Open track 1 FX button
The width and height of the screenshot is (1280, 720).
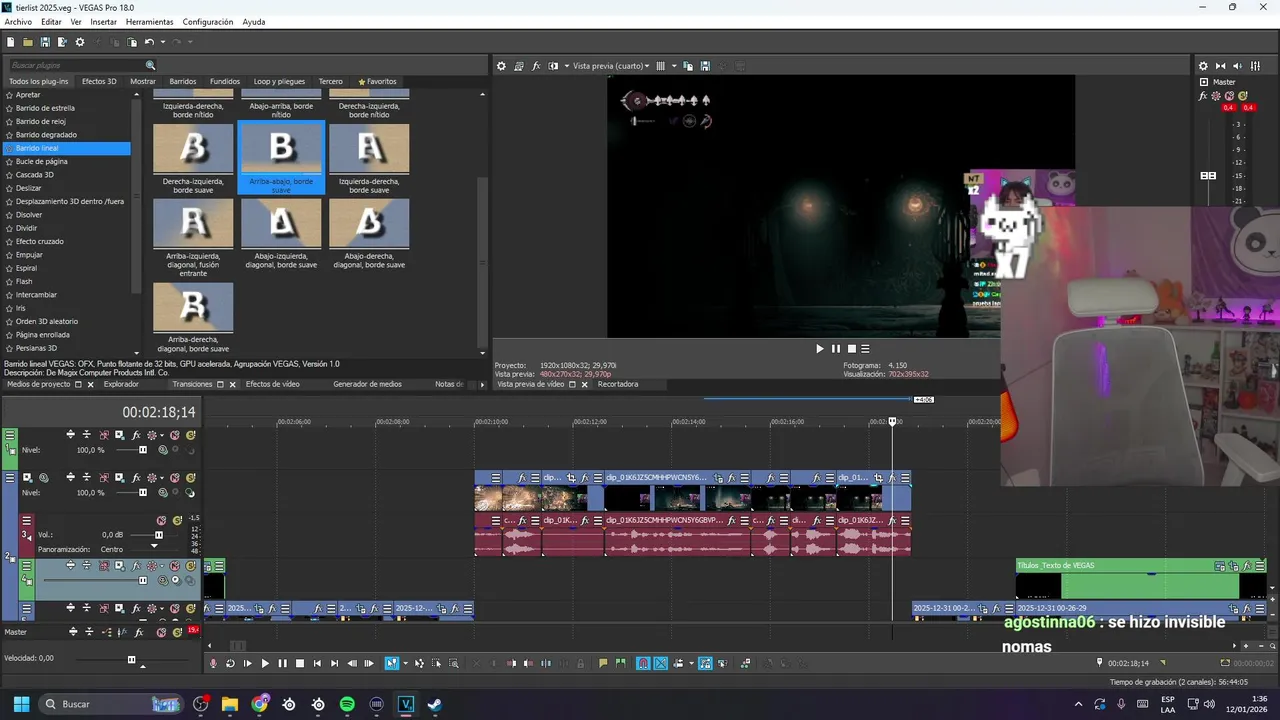[136, 435]
